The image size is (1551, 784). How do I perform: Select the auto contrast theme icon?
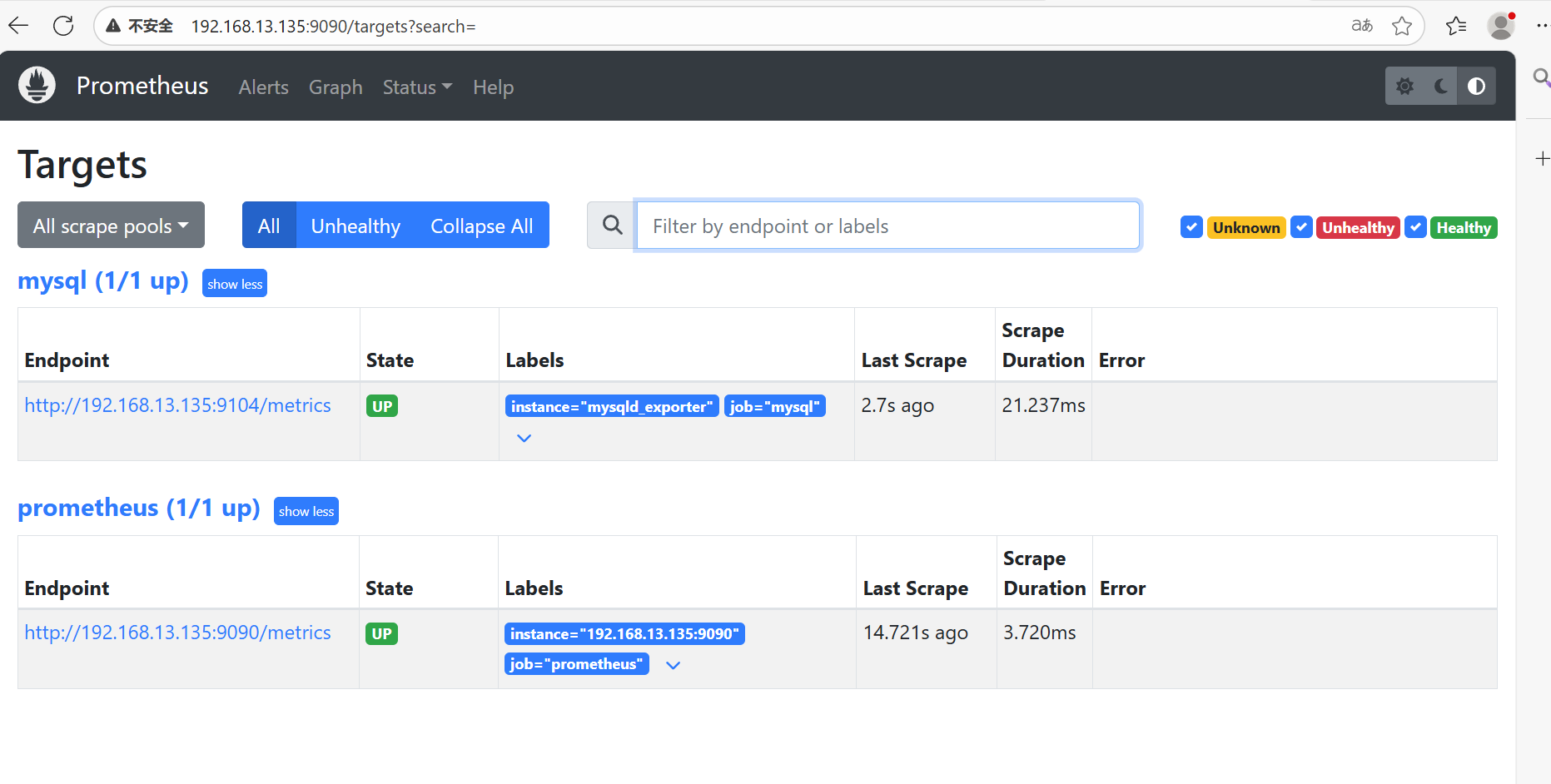click(1476, 86)
